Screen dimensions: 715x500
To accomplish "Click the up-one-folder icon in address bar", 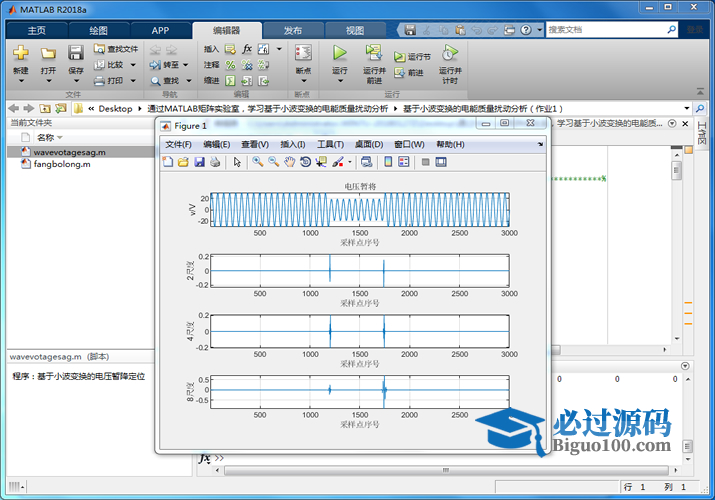I will (x=45, y=108).
